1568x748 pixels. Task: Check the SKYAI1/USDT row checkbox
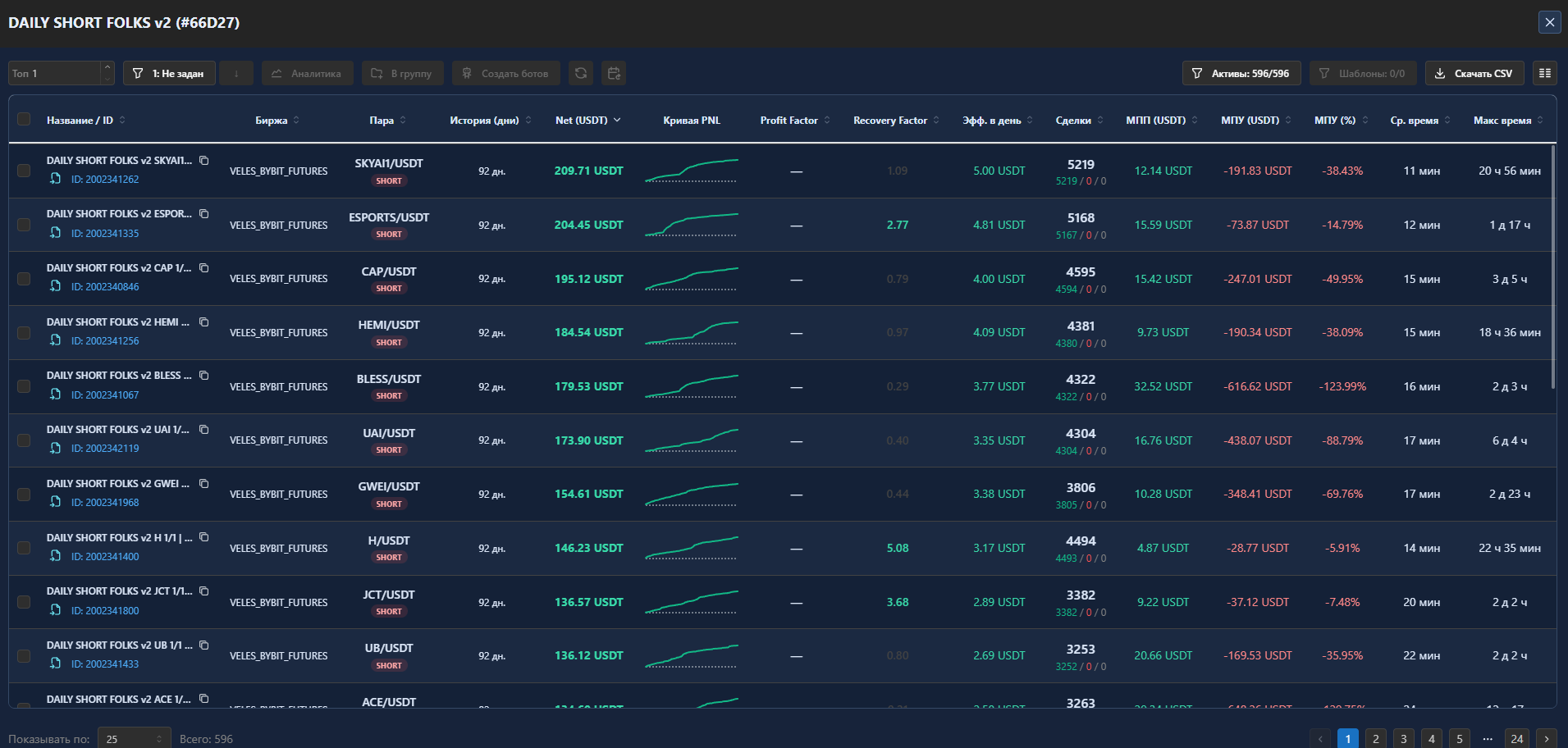pos(24,171)
